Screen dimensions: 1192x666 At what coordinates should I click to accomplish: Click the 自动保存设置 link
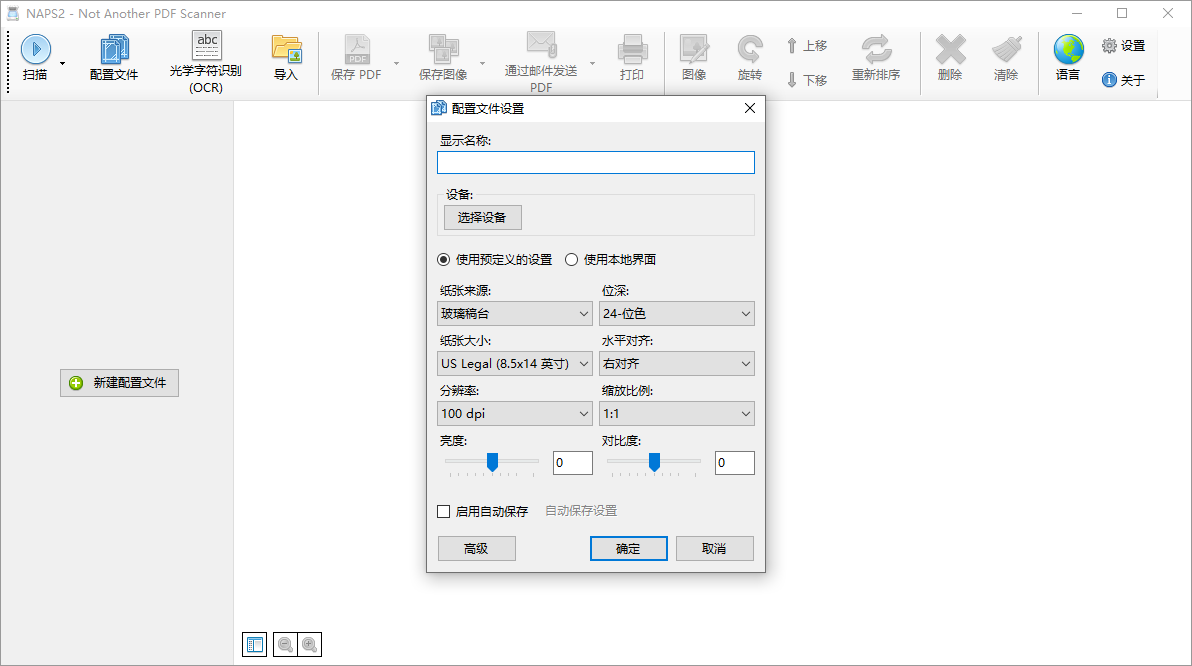tap(582, 511)
